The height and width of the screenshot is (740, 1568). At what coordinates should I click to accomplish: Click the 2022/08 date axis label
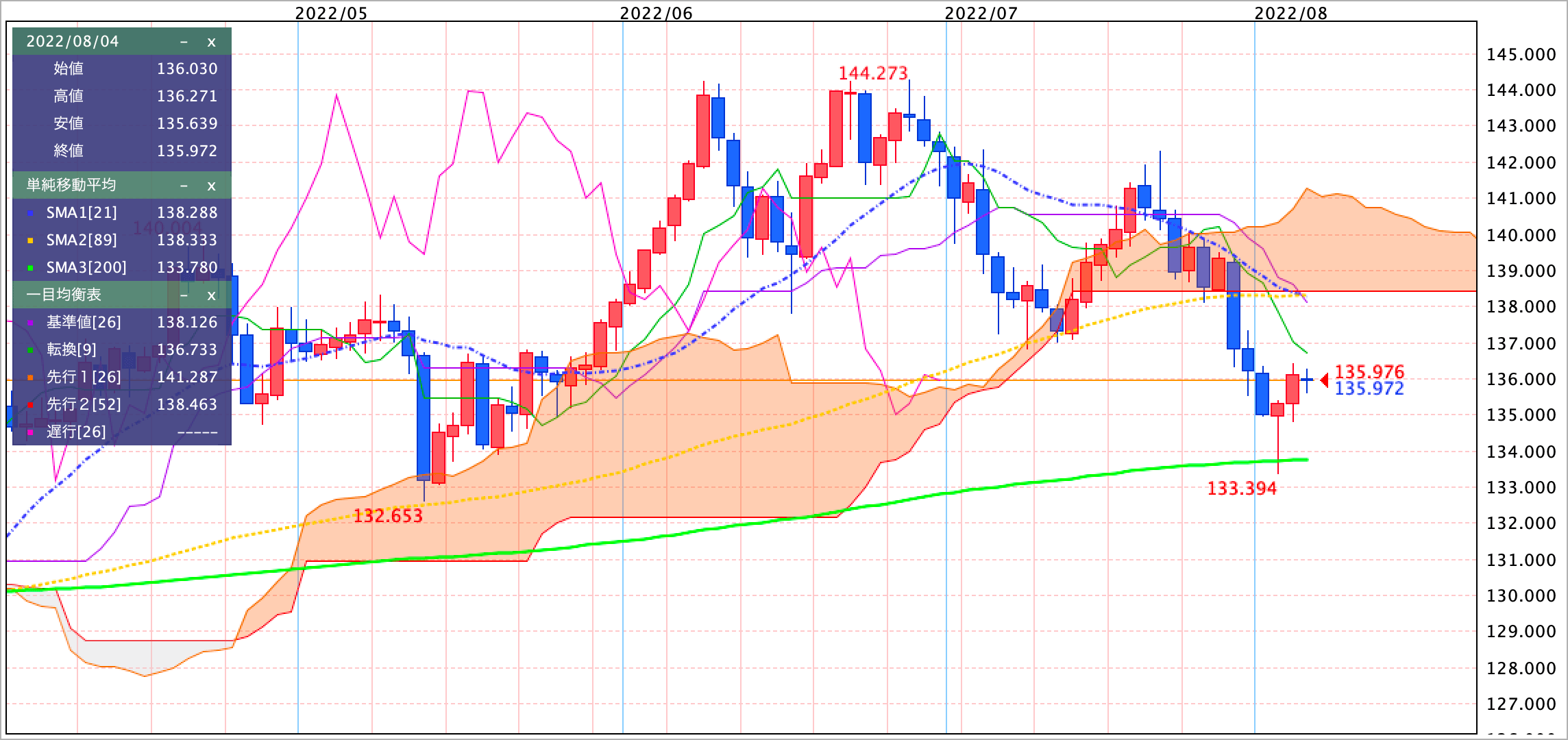(x=1291, y=13)
